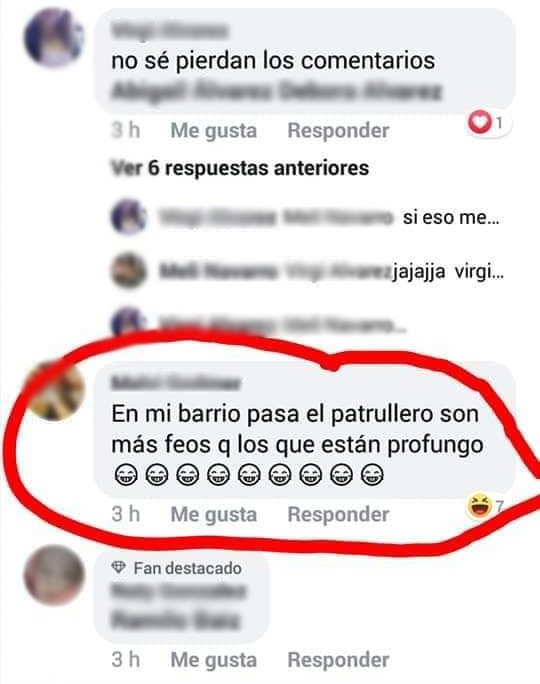540x684 pixels.
Task: Open blurred tagged names under top comment
Action: [277, 91]
